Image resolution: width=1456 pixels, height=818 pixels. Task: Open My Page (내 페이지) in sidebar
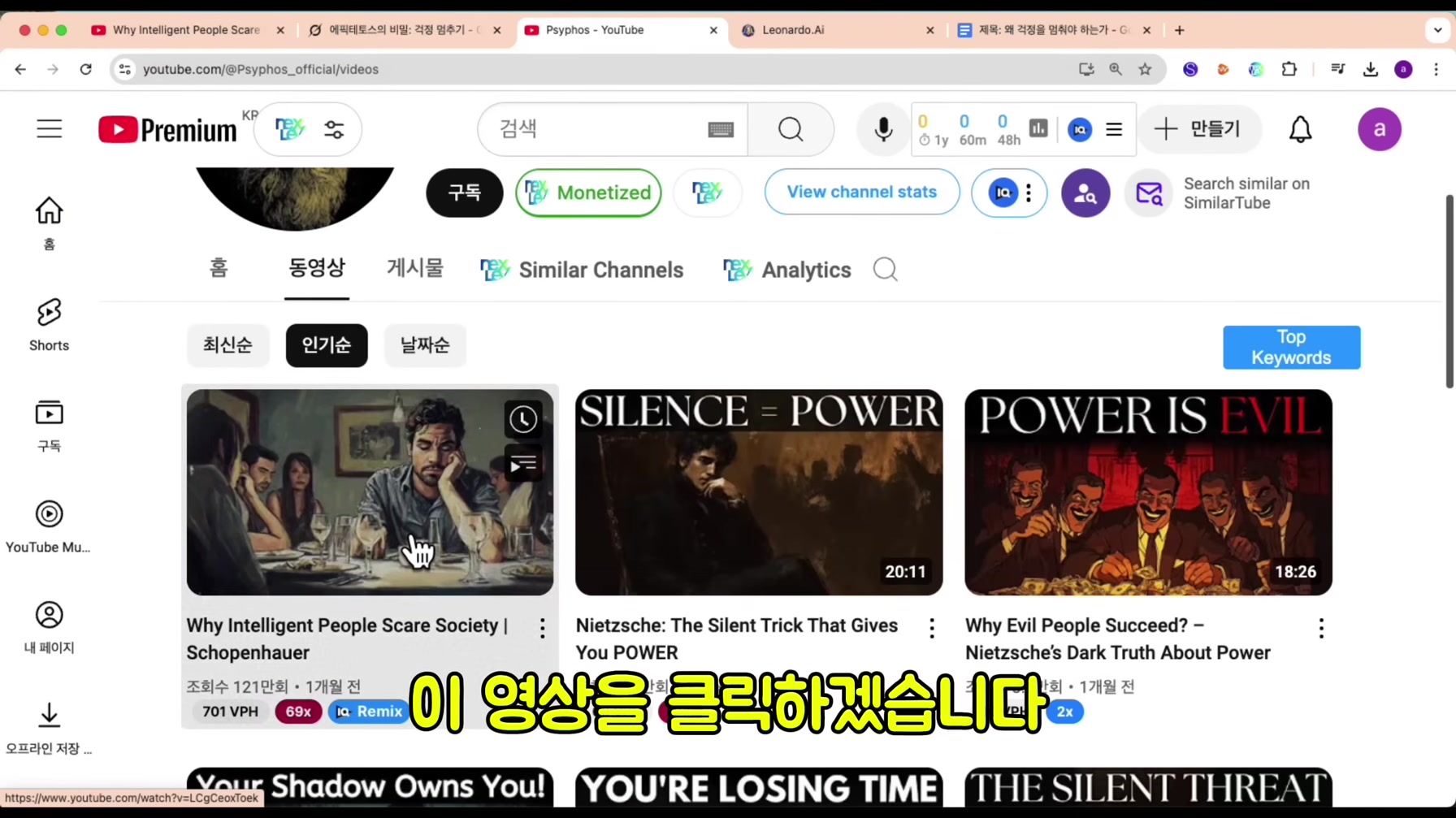[49, 627]
